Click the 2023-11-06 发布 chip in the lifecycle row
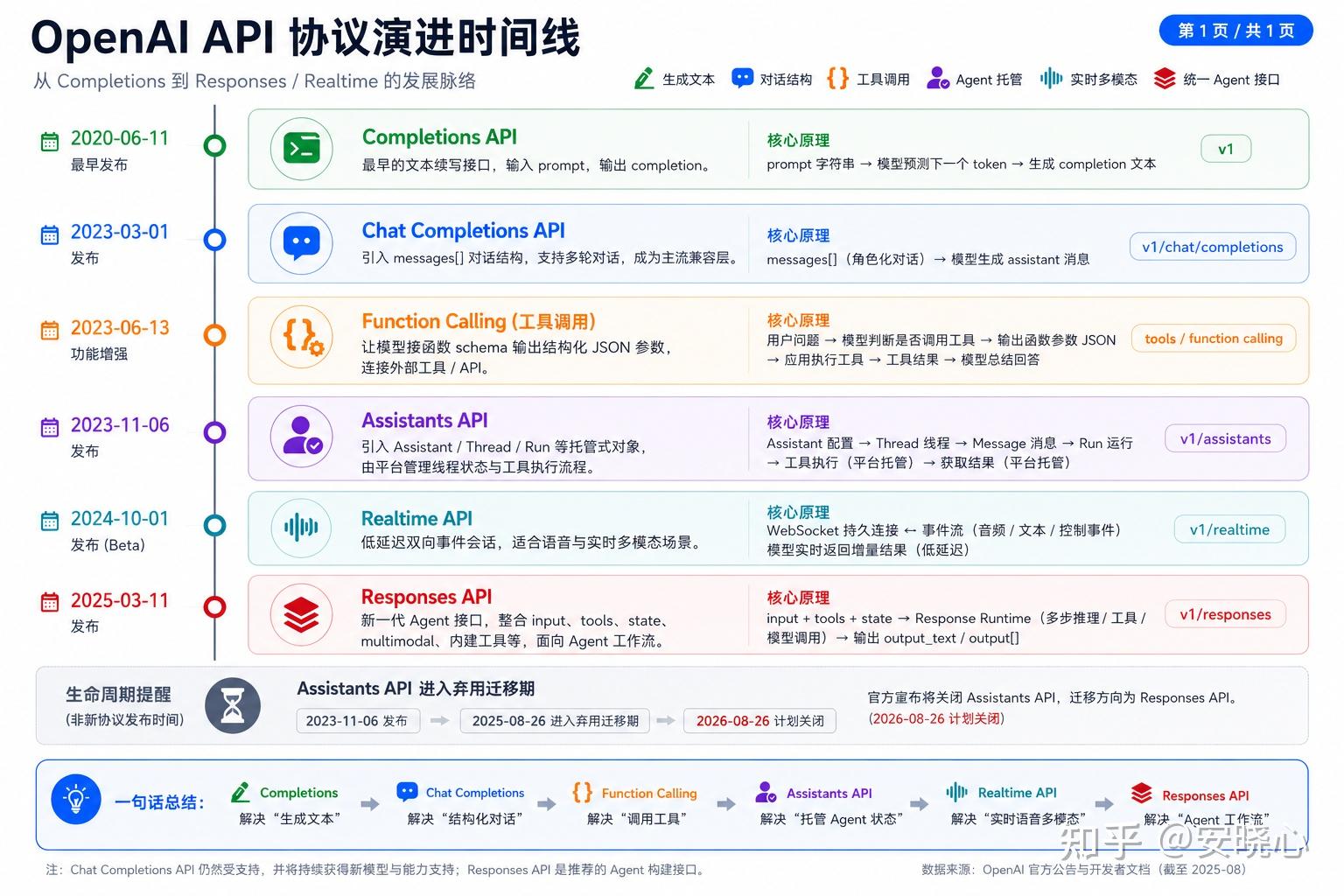 (358, 721)
